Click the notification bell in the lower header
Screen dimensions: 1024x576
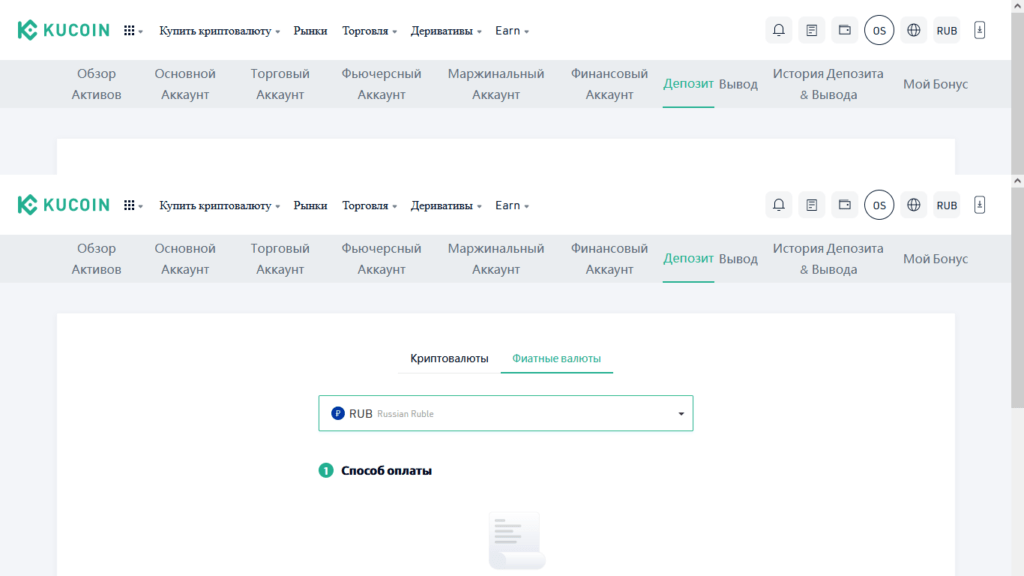coord(778,205)
